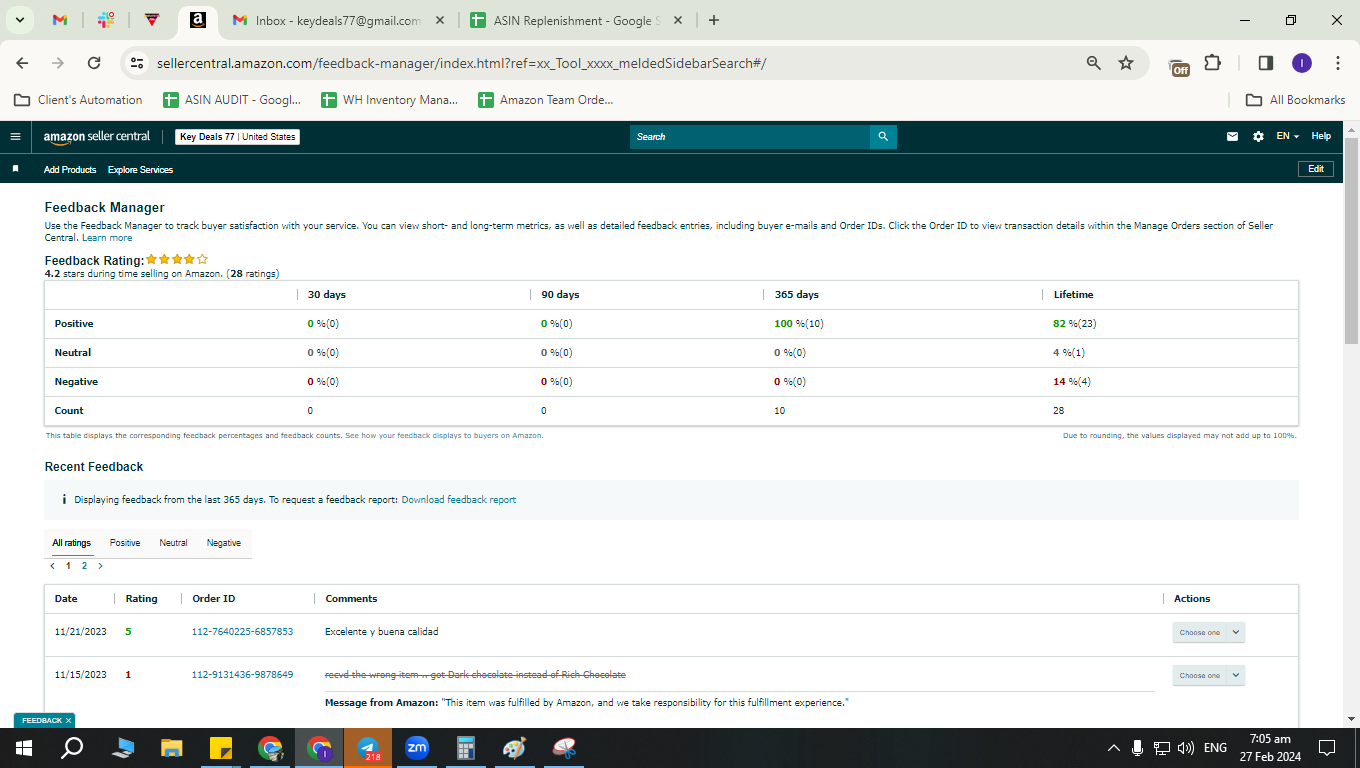The width and height of the screenshot is (1360, 768).
Task: Open the Paint palette taskbar icon
Action: coord(514,748)
